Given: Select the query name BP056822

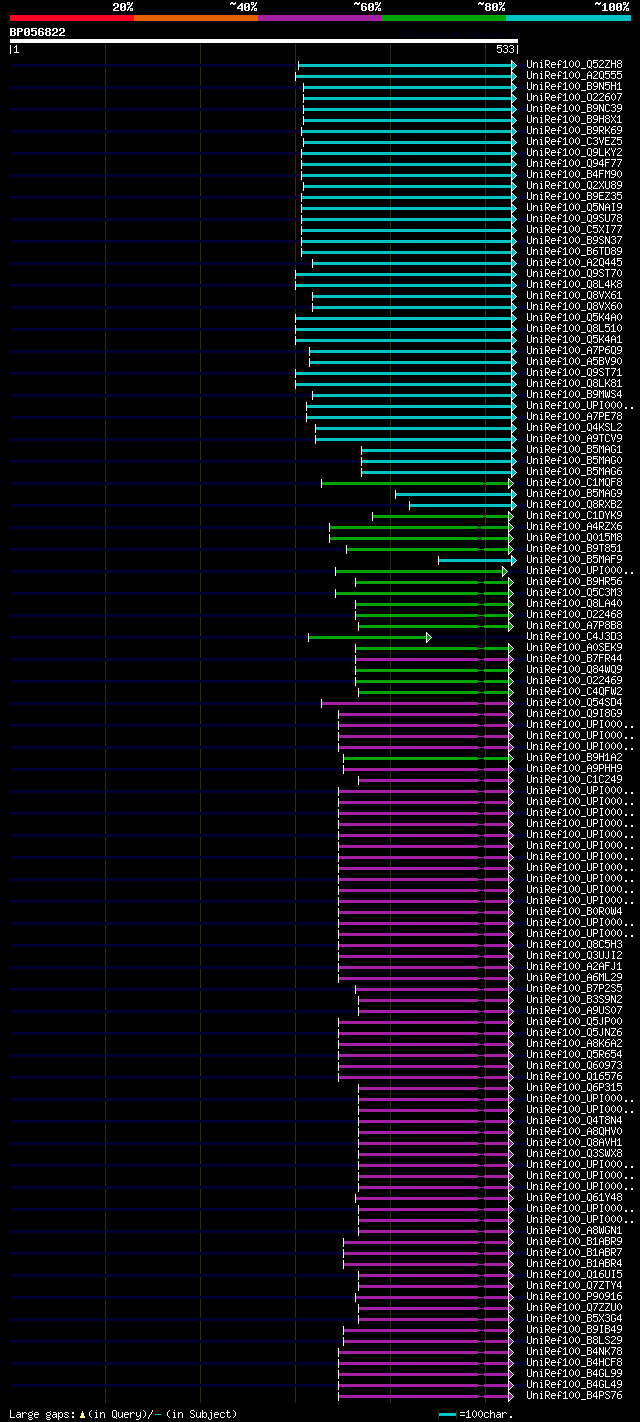Looking at the screenshot, I should [x=38, y=32].
